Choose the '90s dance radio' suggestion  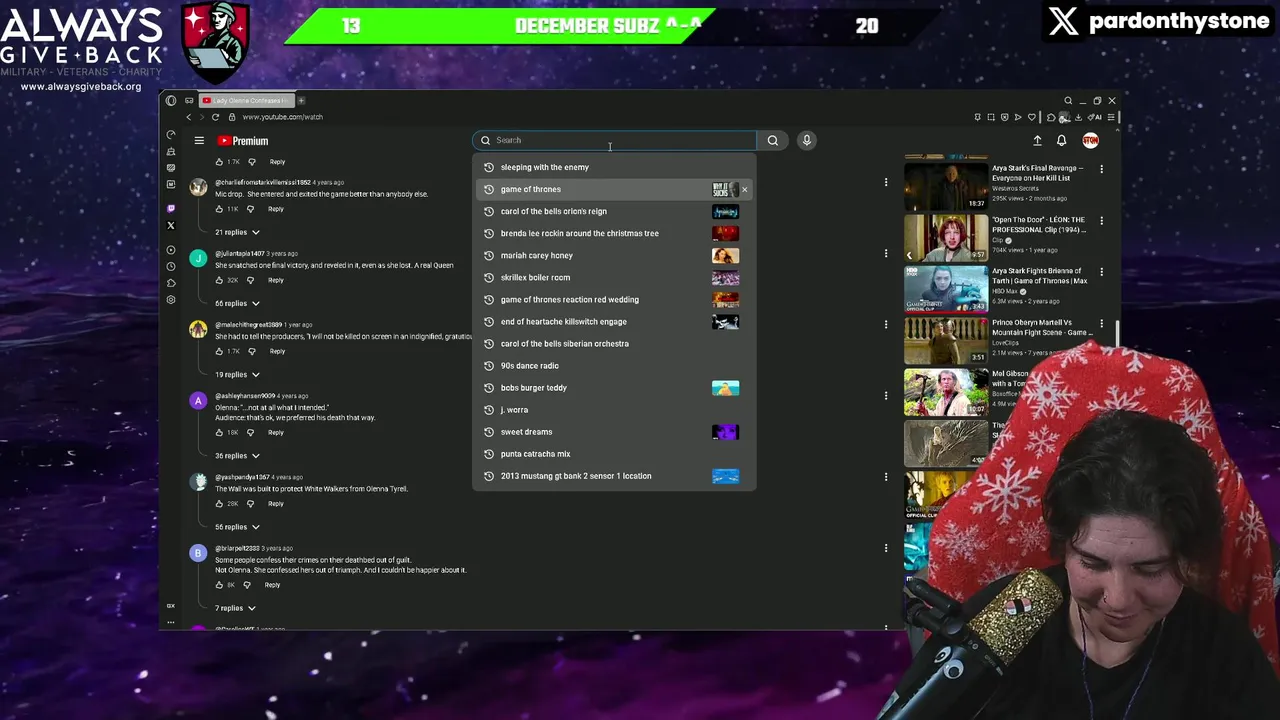(x=614, y=365)
